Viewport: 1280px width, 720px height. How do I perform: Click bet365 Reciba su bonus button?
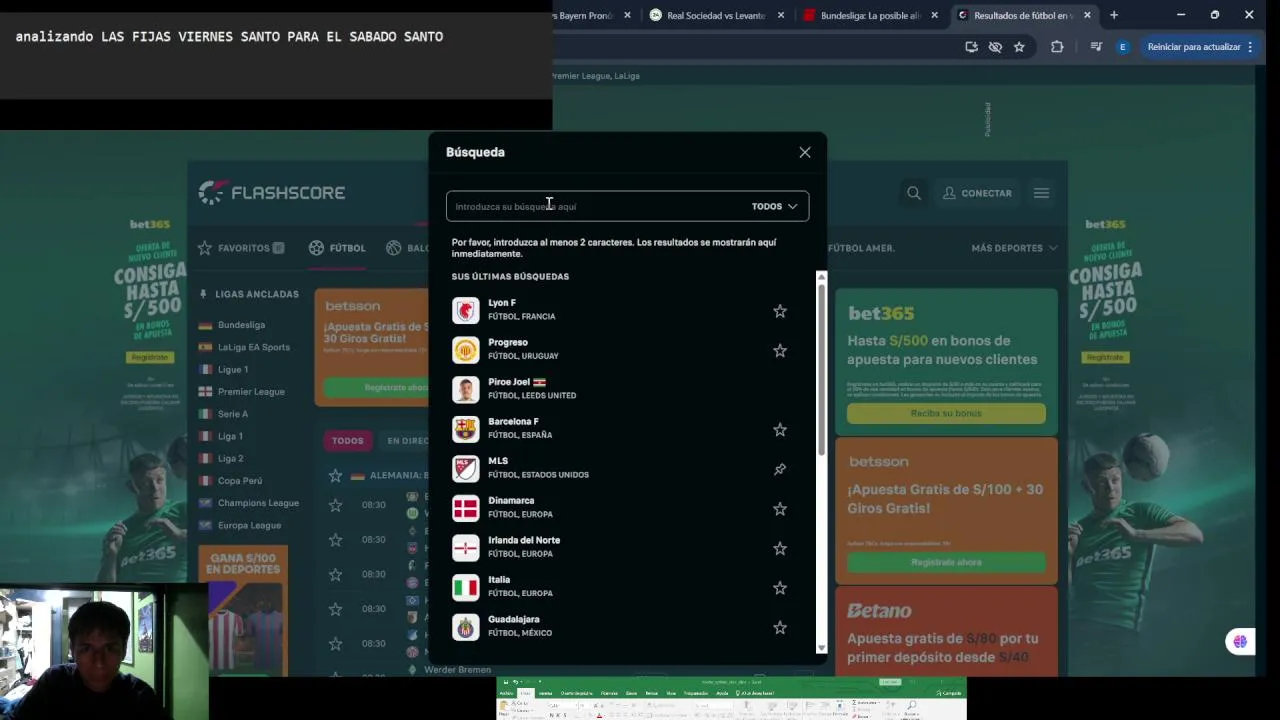coord(946,413)
